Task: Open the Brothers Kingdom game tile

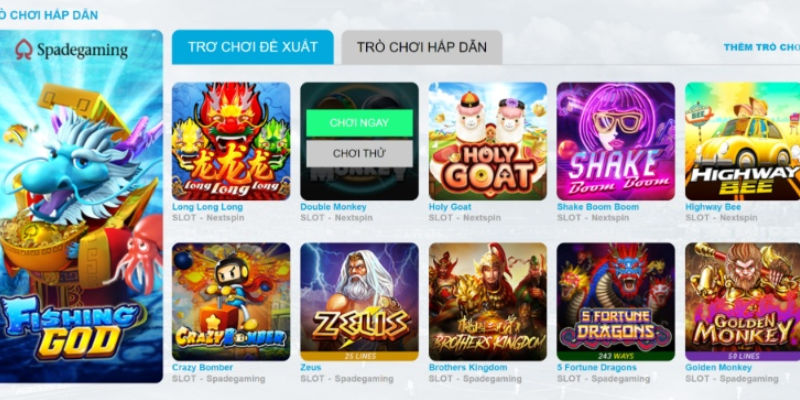Action: [488, 302]
